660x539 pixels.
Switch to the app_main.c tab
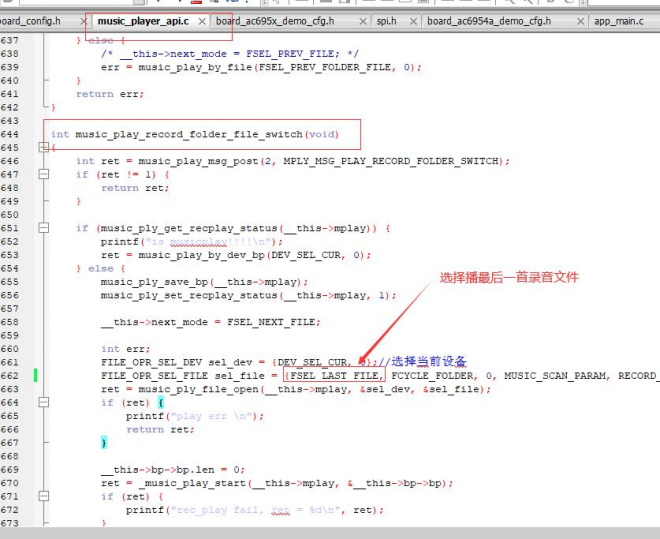click(x=619, y=21)
